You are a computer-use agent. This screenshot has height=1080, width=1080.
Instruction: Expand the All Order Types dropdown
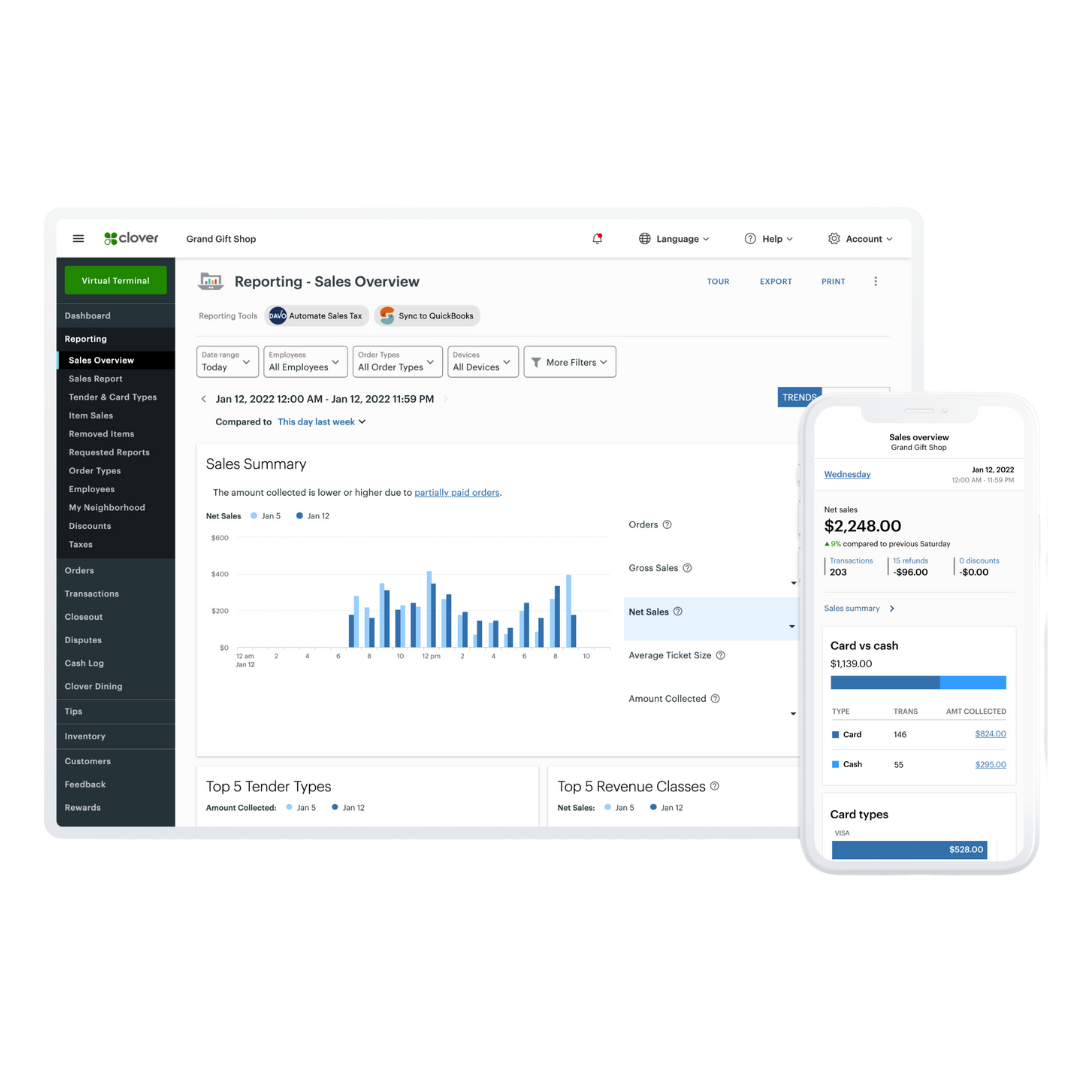pyautogui.click(x=397, y=362)
